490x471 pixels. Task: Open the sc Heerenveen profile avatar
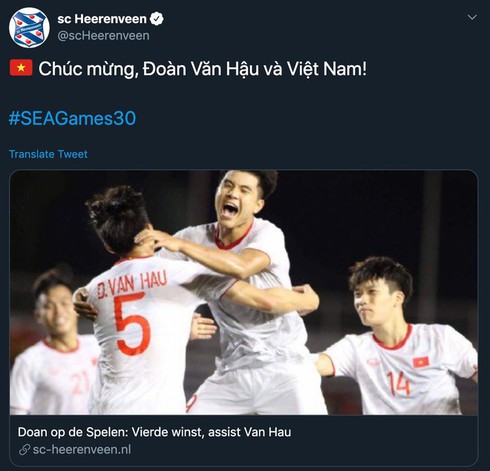pyautogui.click(x=29, y=27)
